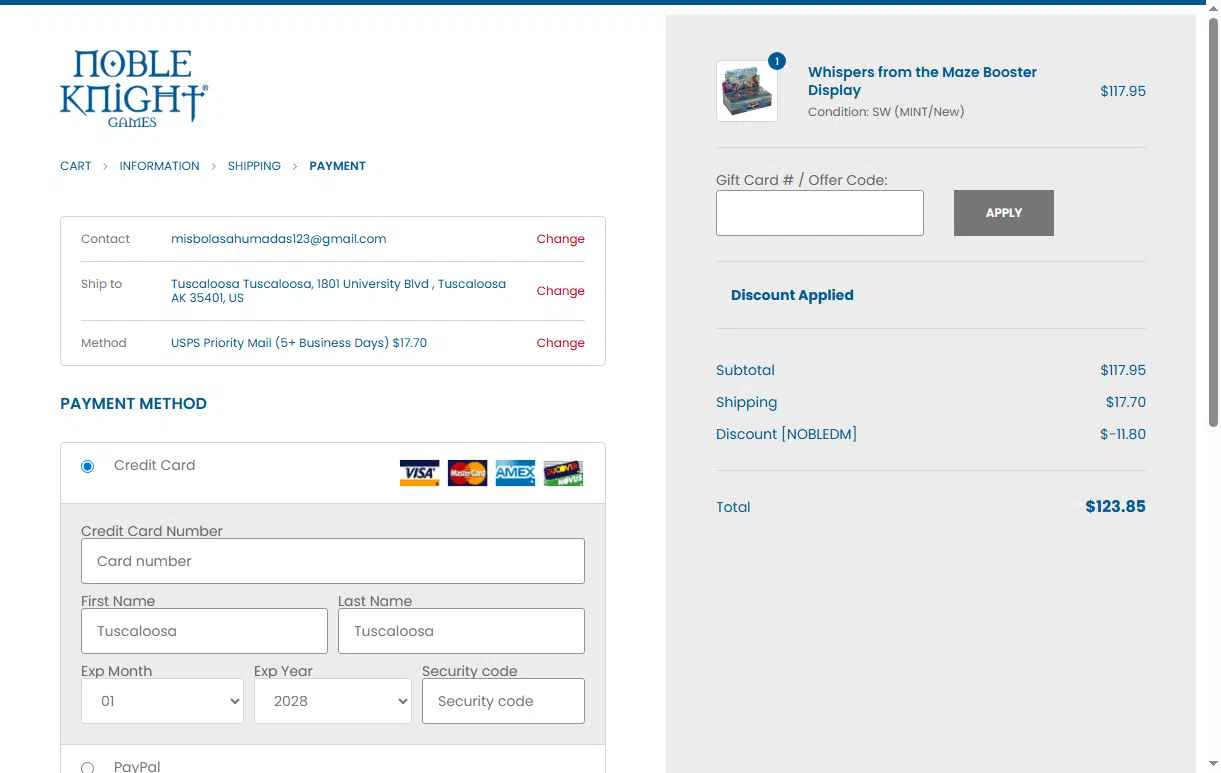1221x773 pixels.
Task: Click the quantity badge on product thumbnail
Action: point(777,61)
